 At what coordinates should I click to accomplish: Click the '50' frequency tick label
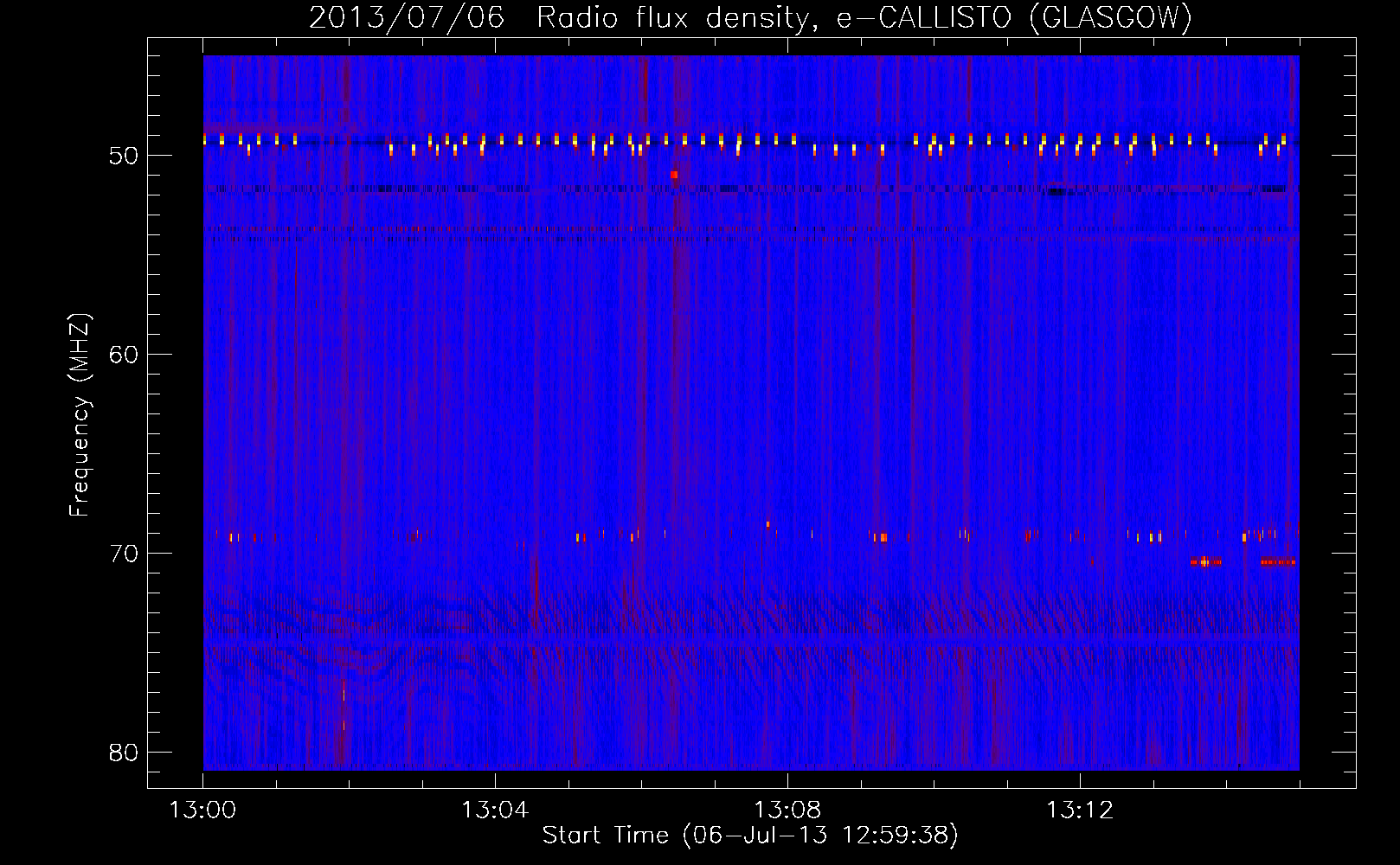tap(125, 156)
